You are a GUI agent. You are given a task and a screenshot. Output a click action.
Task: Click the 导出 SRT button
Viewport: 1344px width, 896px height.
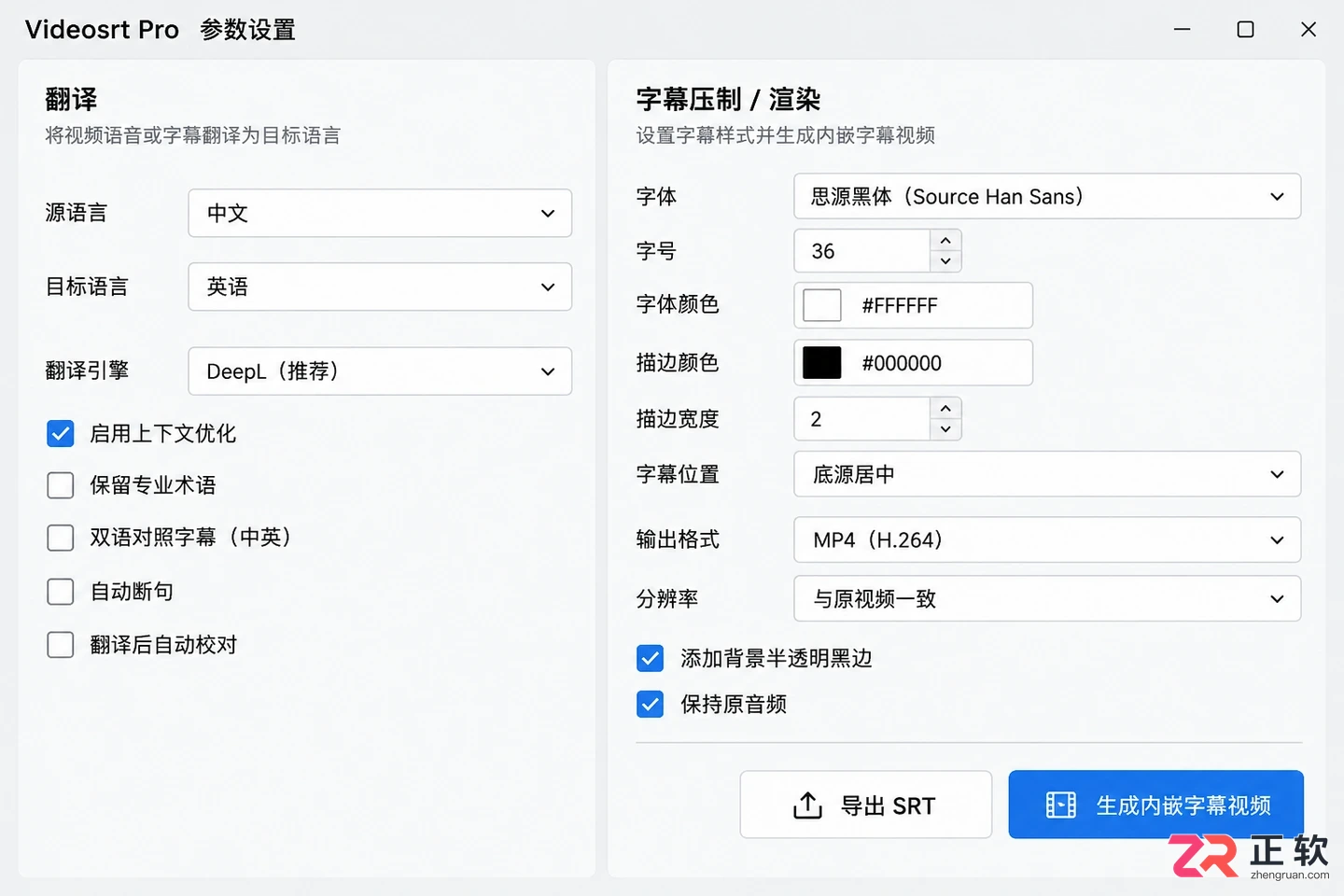pyautogui.click(x=866, y=805)
